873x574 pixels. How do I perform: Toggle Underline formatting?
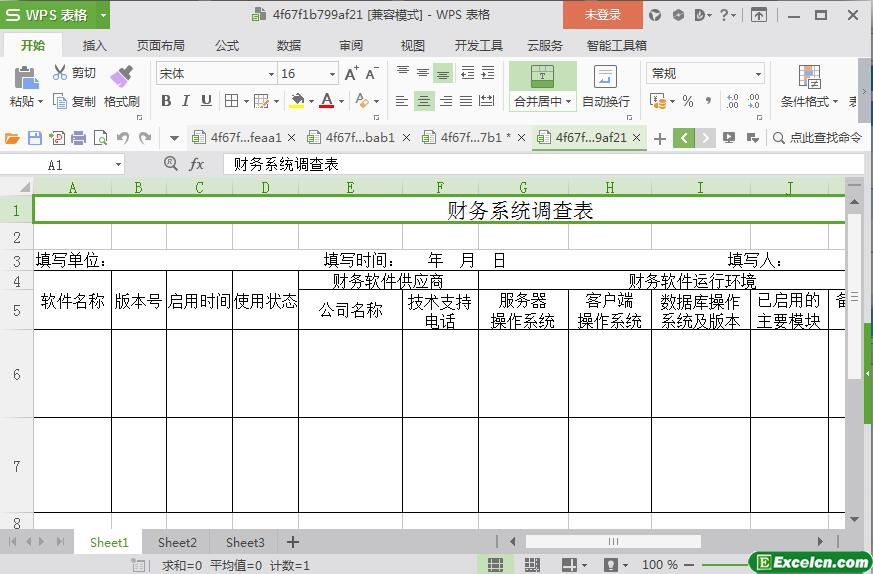pos(206,101)
